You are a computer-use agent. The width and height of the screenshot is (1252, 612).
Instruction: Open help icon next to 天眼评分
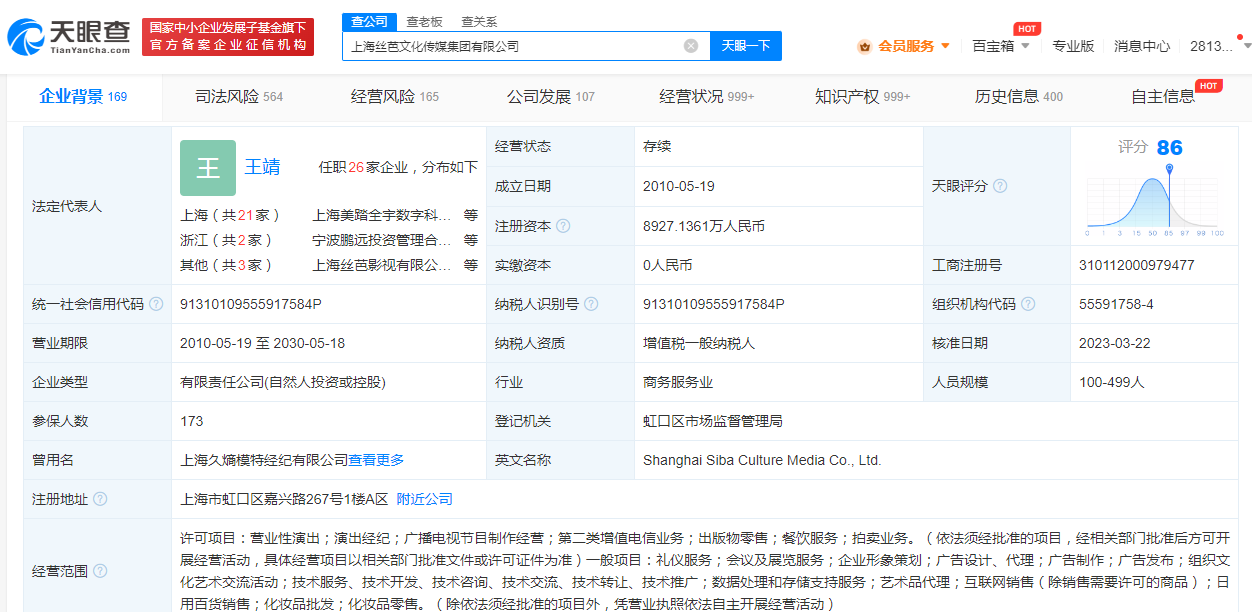tap(999, 186)
